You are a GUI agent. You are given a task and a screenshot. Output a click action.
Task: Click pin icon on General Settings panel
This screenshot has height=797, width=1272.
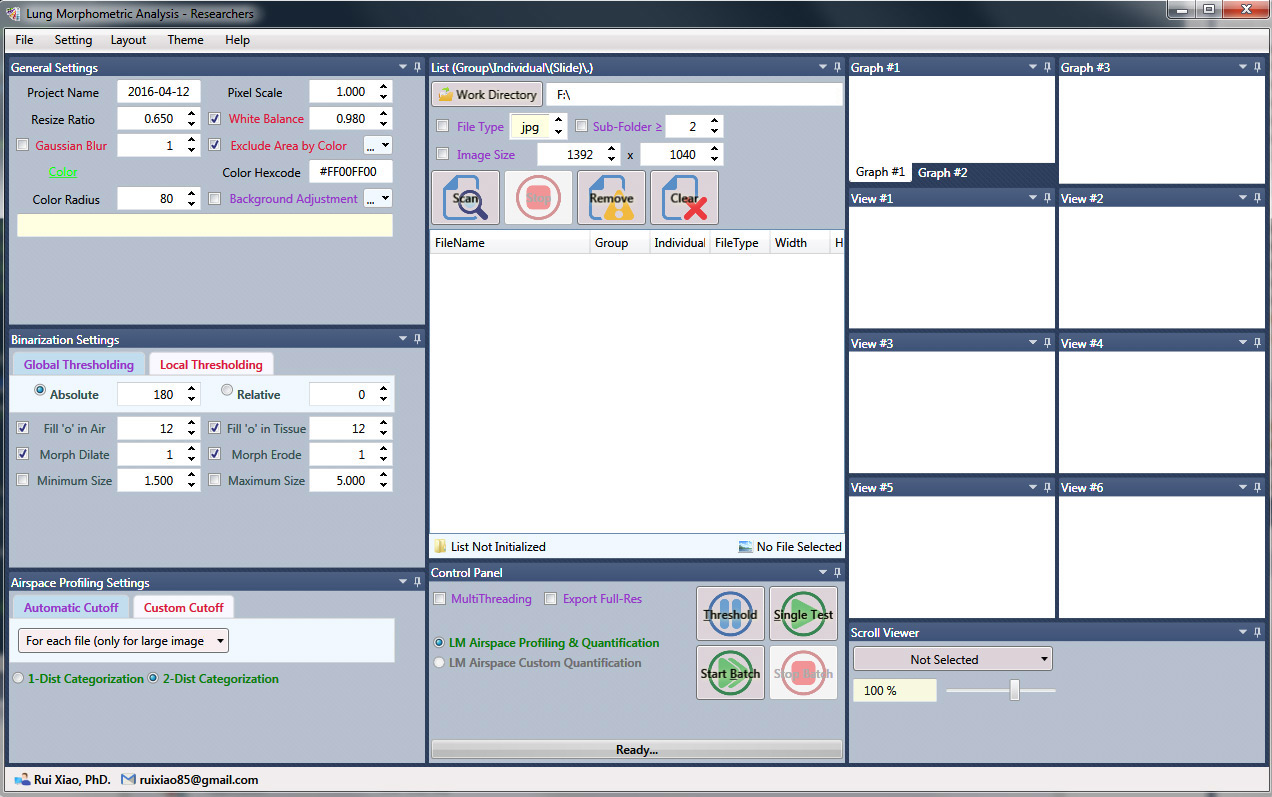tap(417, 68)
